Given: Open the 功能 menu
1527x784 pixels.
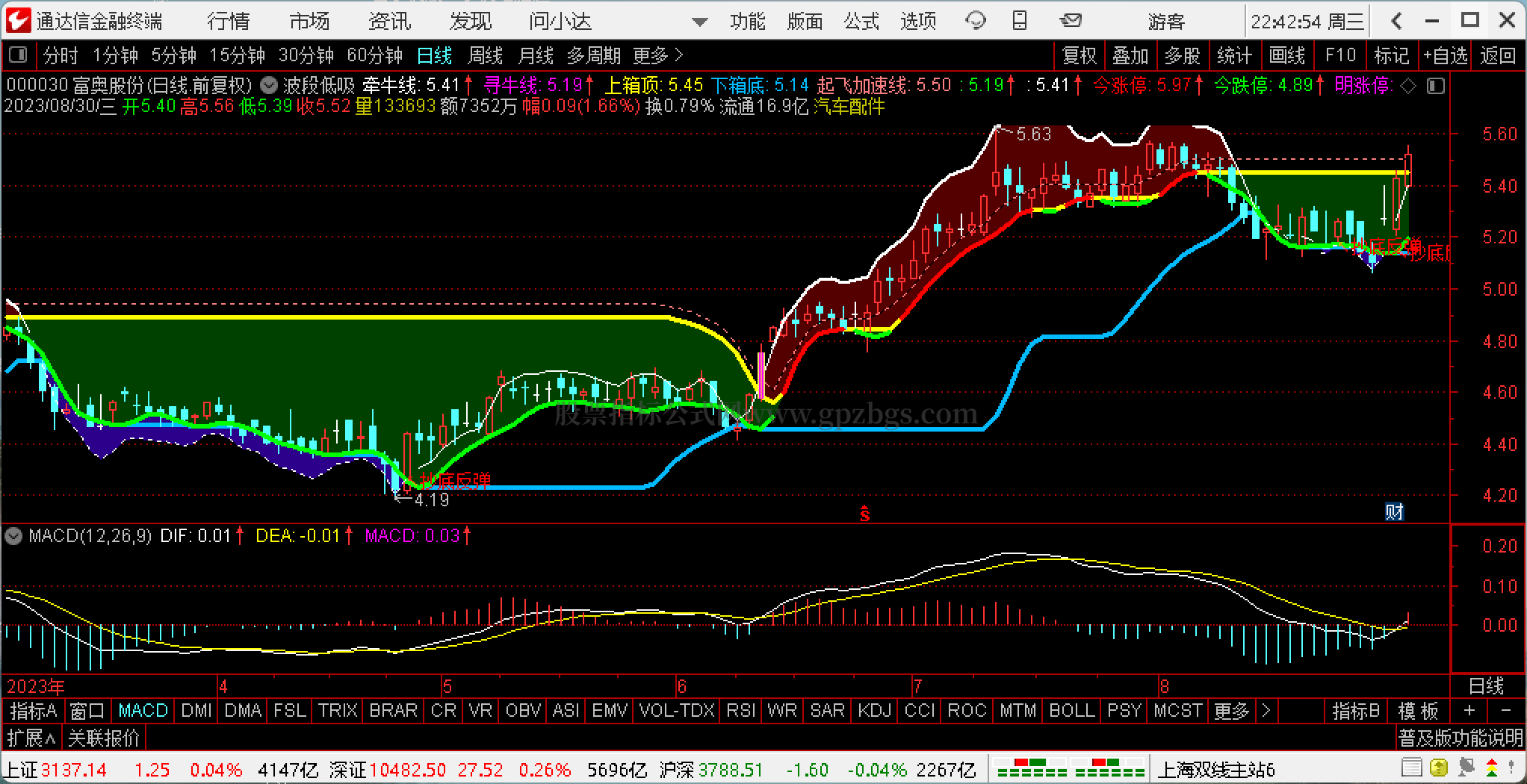Looking at the screenshot, I should [748, 22].
